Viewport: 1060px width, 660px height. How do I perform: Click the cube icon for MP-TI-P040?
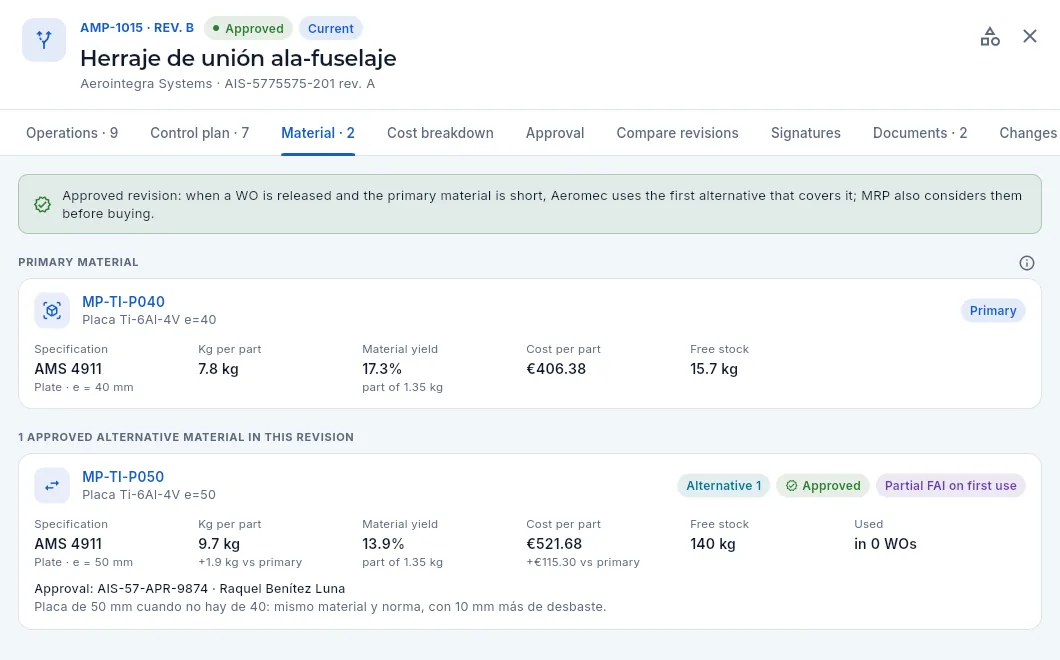coord(52,310)
